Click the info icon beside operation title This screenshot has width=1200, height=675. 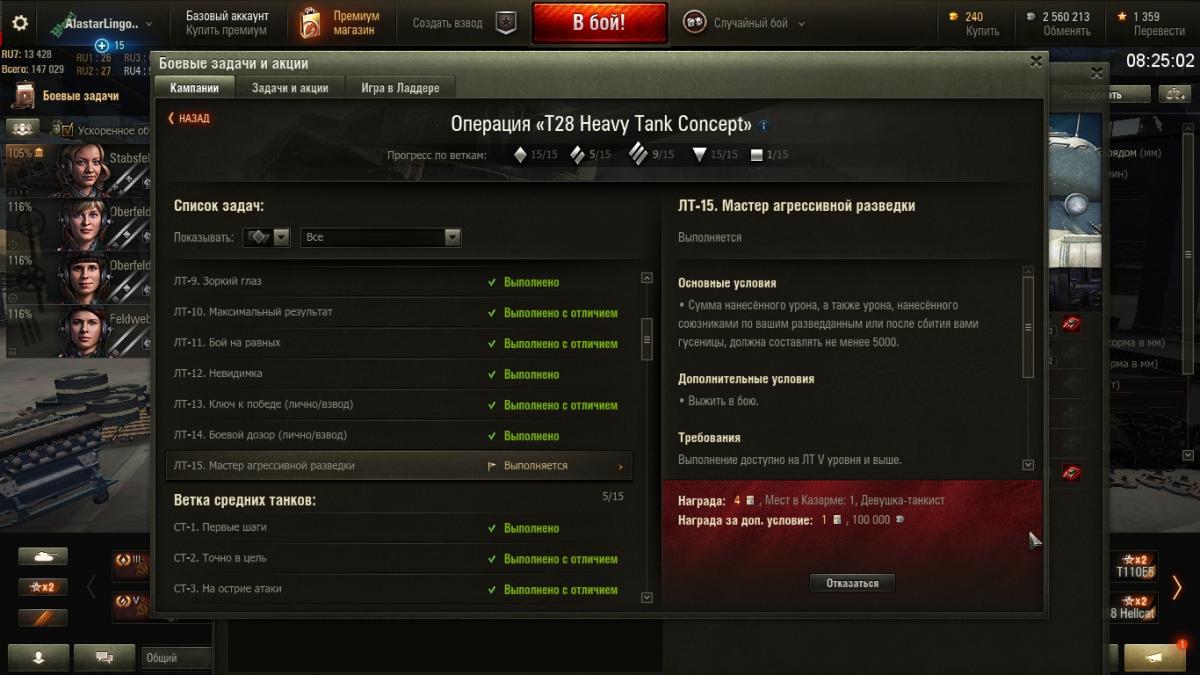coord(764,126)
